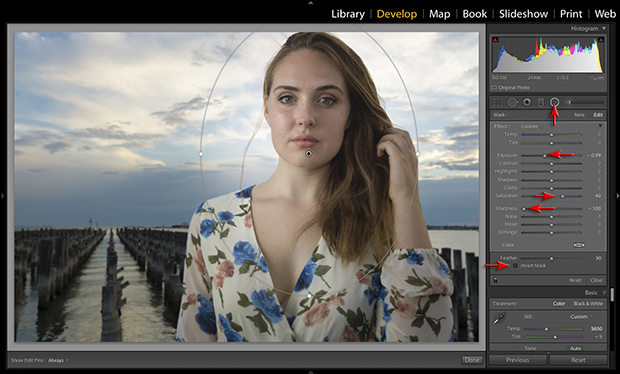Click the Clarity slider handle
The width and height of the screenshot is (620, 374).
pos(552,188)
